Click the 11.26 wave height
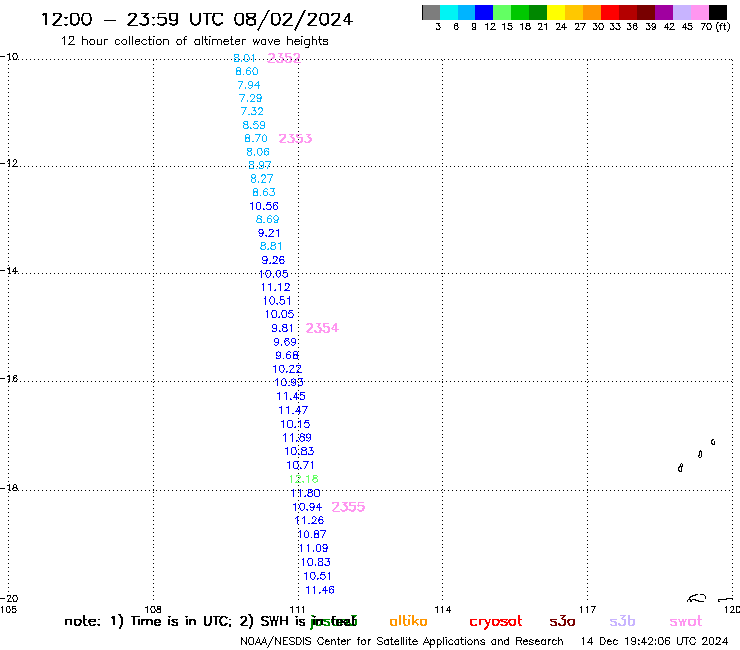The height and width of the screenshot is (650, 740). click(x=309, y=520)
